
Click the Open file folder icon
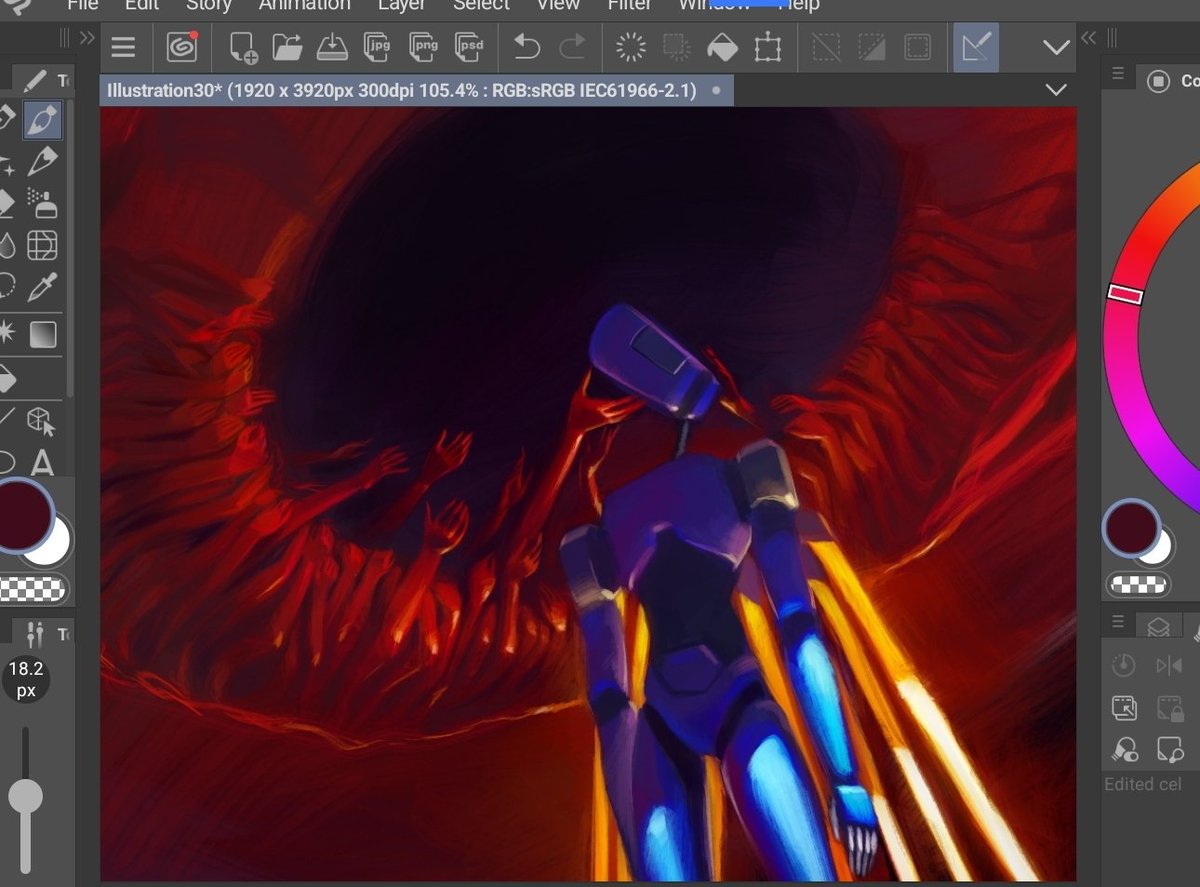(287, 47)
